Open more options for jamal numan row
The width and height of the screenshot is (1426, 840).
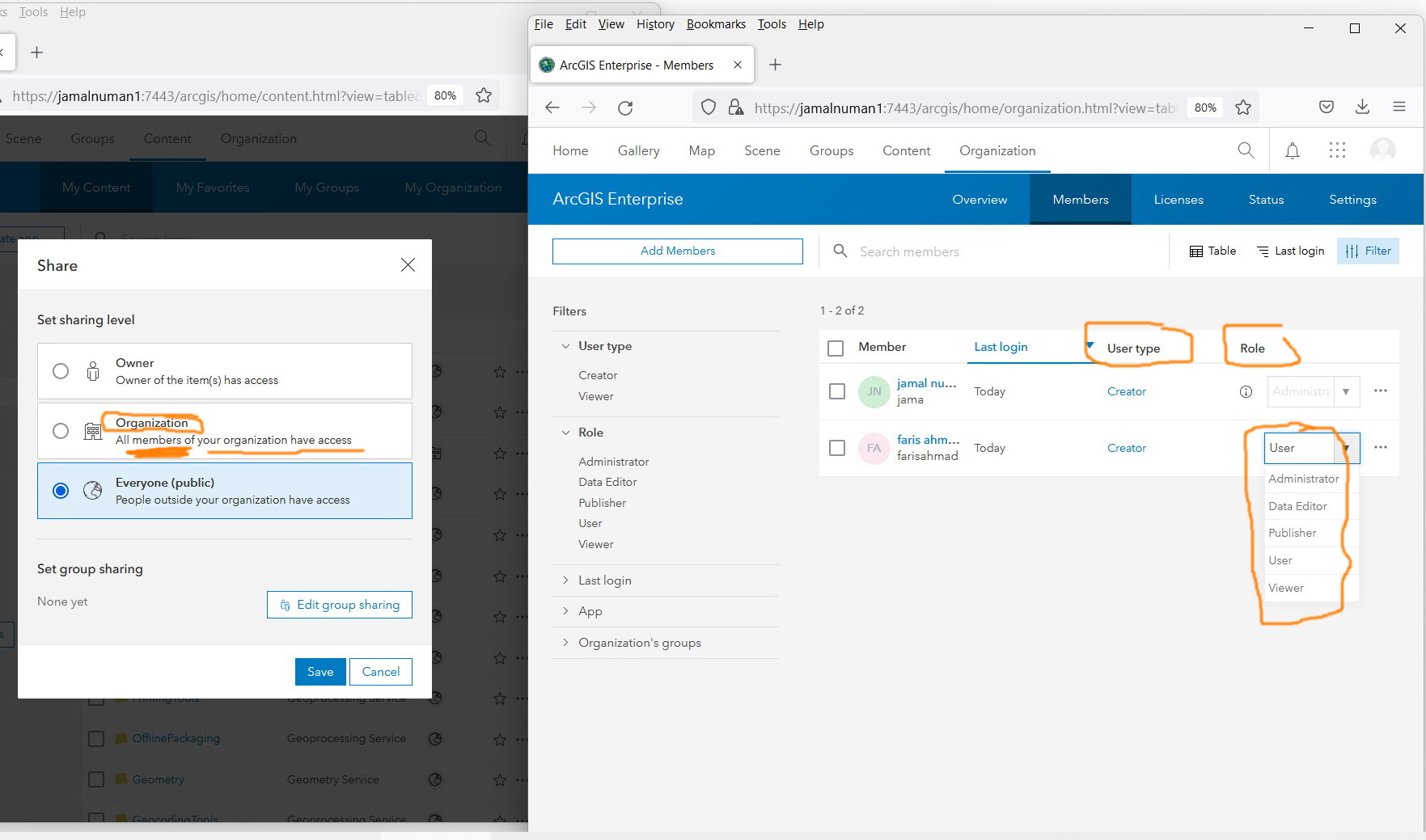point(1381,391)
